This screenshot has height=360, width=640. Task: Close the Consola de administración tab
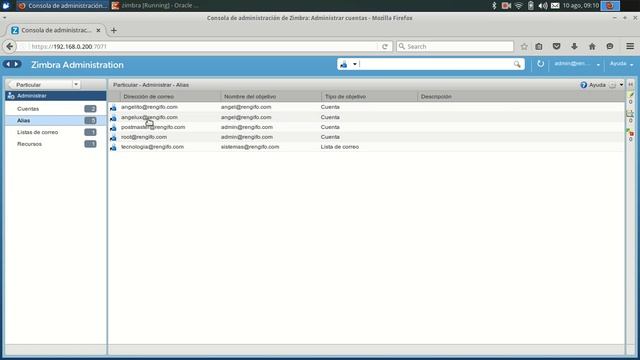point(98,30)
